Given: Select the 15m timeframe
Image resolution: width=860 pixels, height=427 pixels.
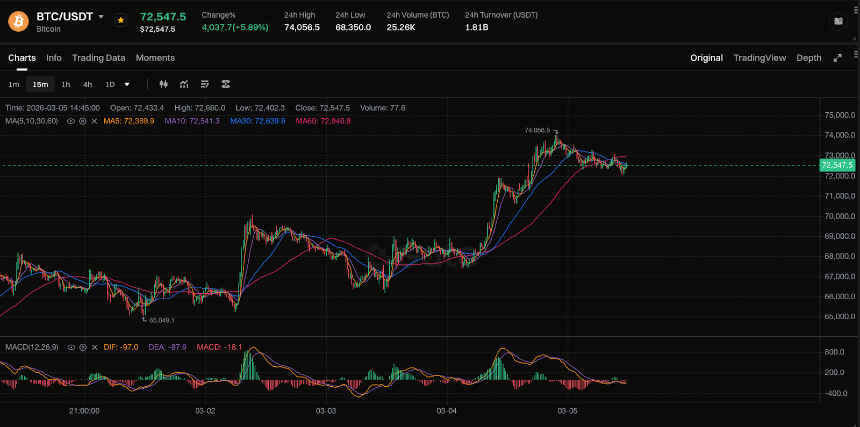Looking at the screenshot, I should click(40, 84).
